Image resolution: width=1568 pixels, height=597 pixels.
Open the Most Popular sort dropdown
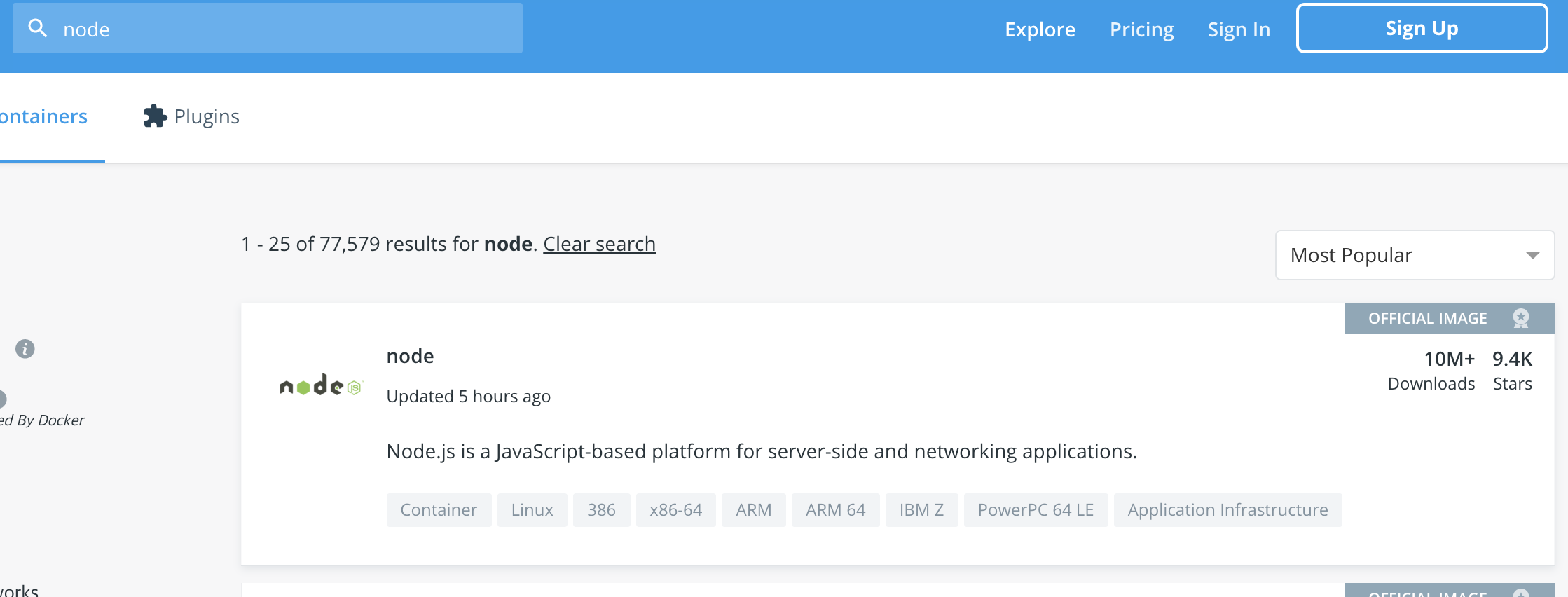coord(1415,255)
